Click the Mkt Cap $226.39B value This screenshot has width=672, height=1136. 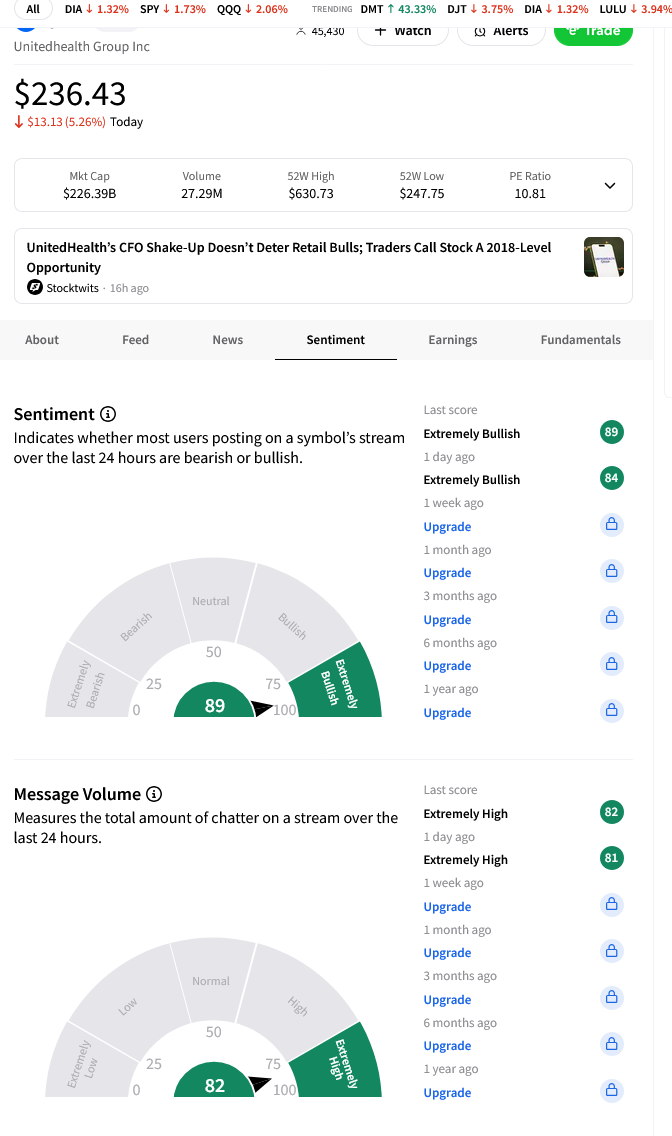tap(89, 193)
